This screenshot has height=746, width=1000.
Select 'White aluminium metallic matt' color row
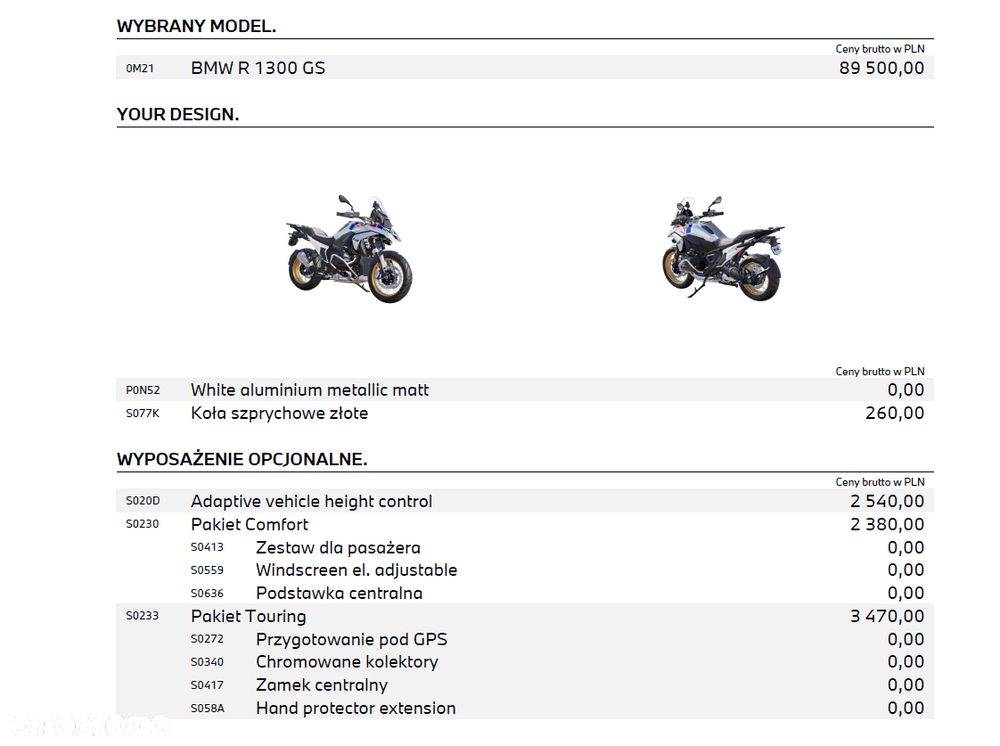click(525, 390)
